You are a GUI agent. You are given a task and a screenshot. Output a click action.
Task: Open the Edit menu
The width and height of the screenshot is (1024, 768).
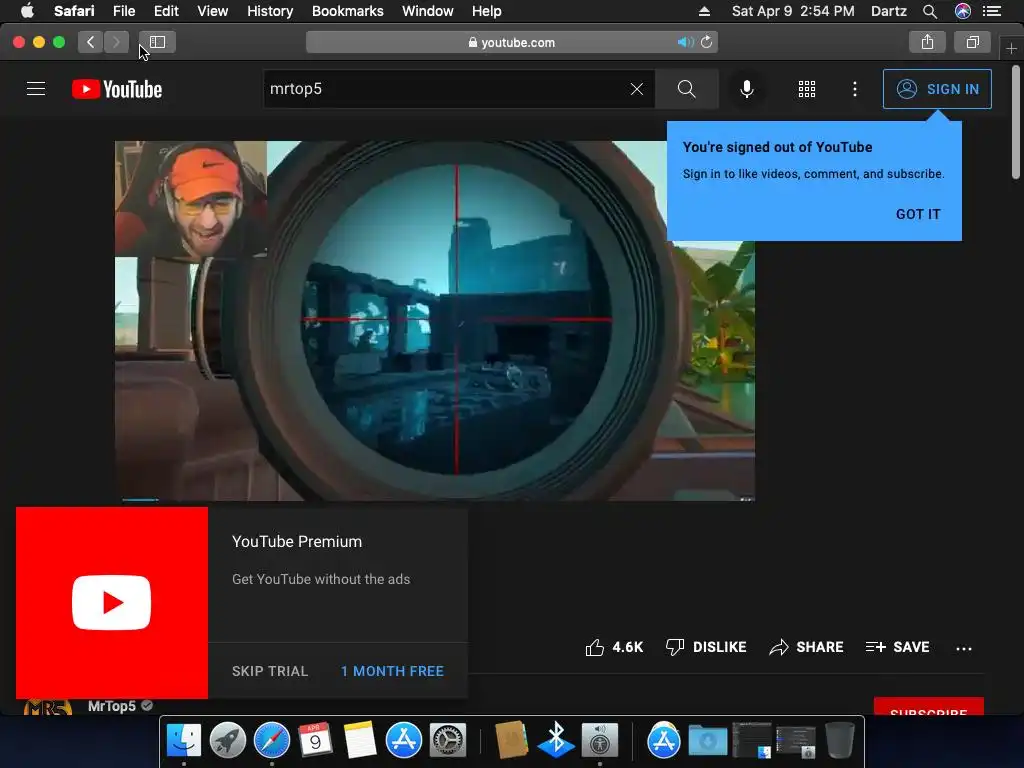click(166, 11)
